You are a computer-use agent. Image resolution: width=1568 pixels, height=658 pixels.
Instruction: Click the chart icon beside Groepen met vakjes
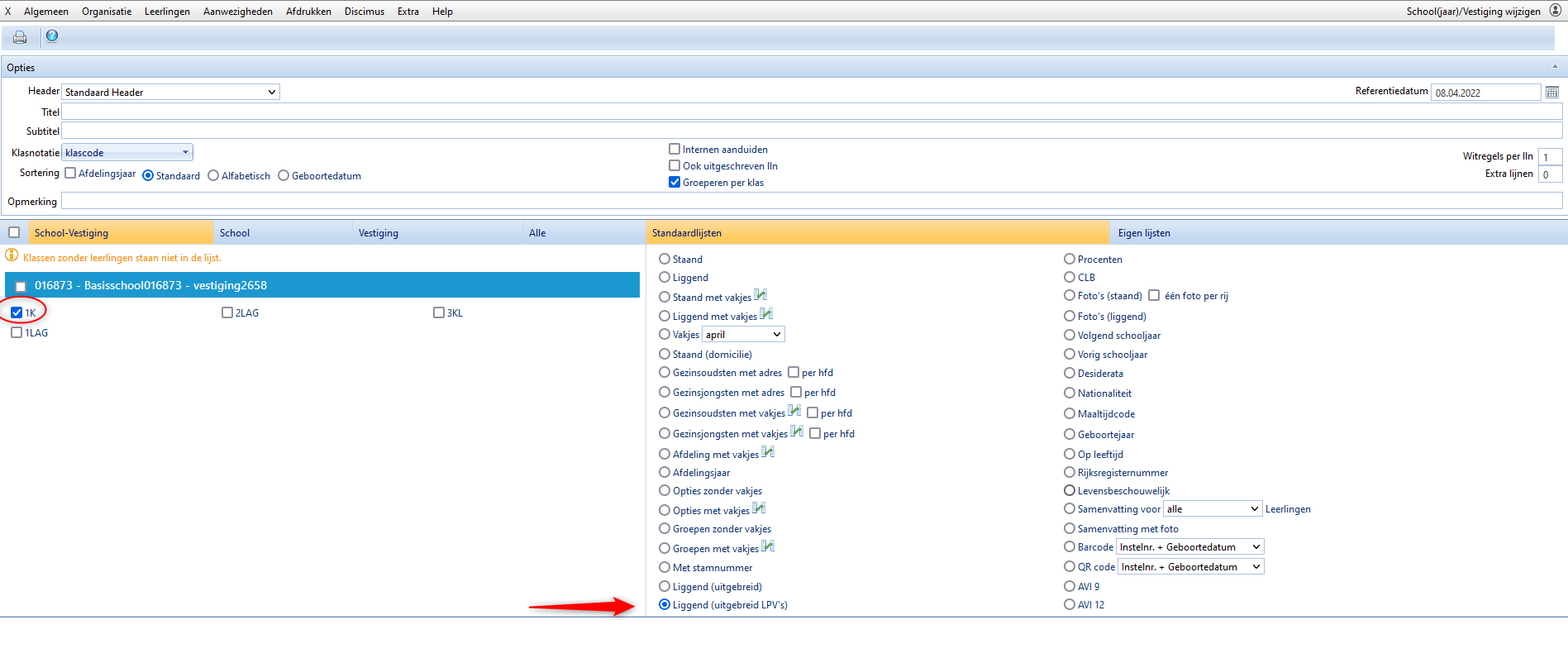click(768, 546)
